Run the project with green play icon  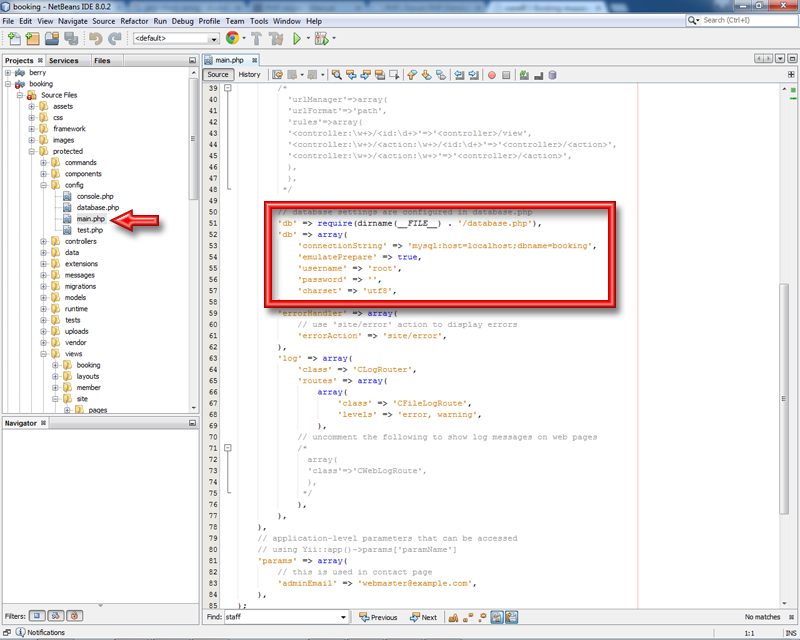click(298, 38)
